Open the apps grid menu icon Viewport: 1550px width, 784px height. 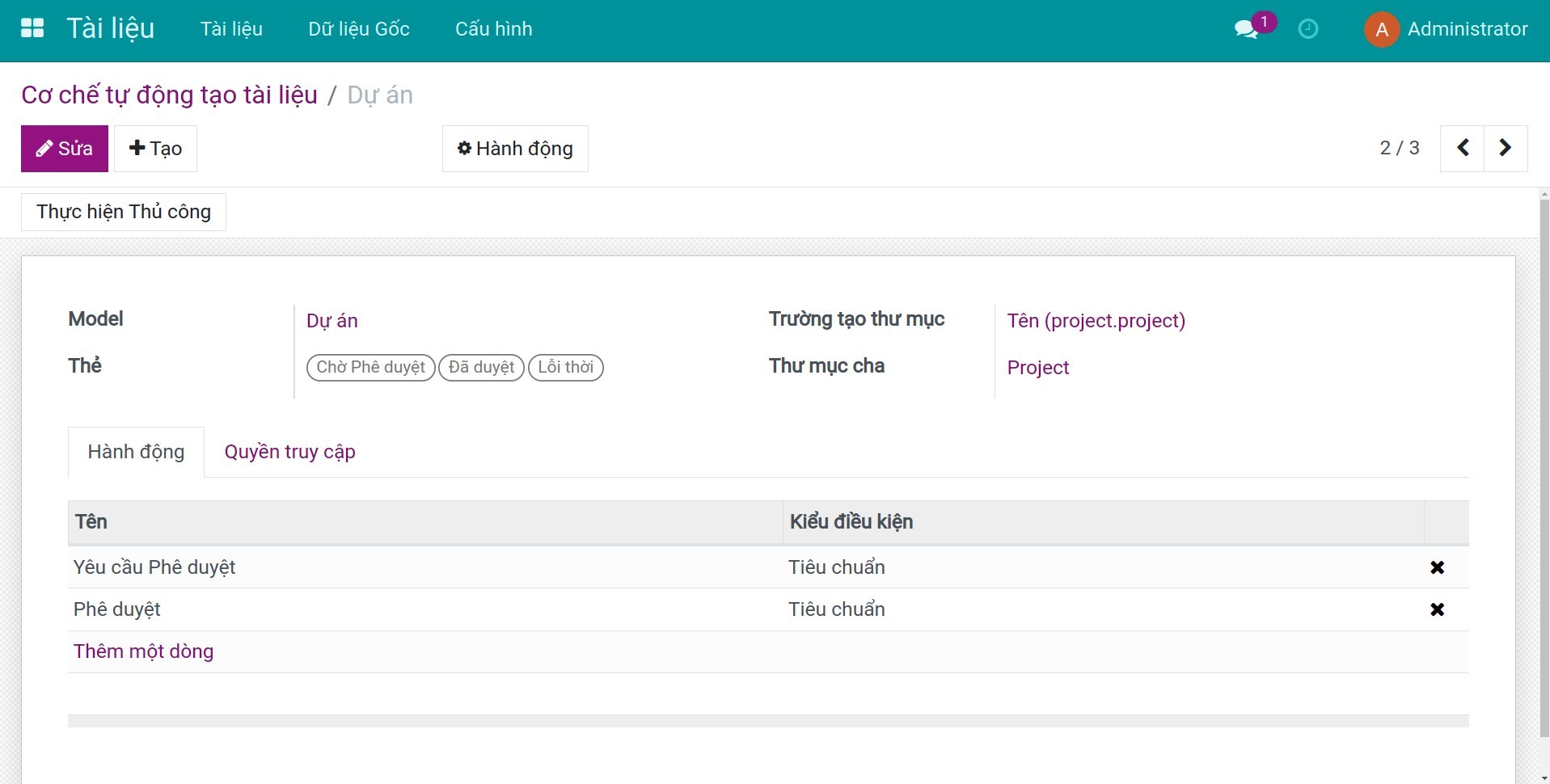[32, 28]
